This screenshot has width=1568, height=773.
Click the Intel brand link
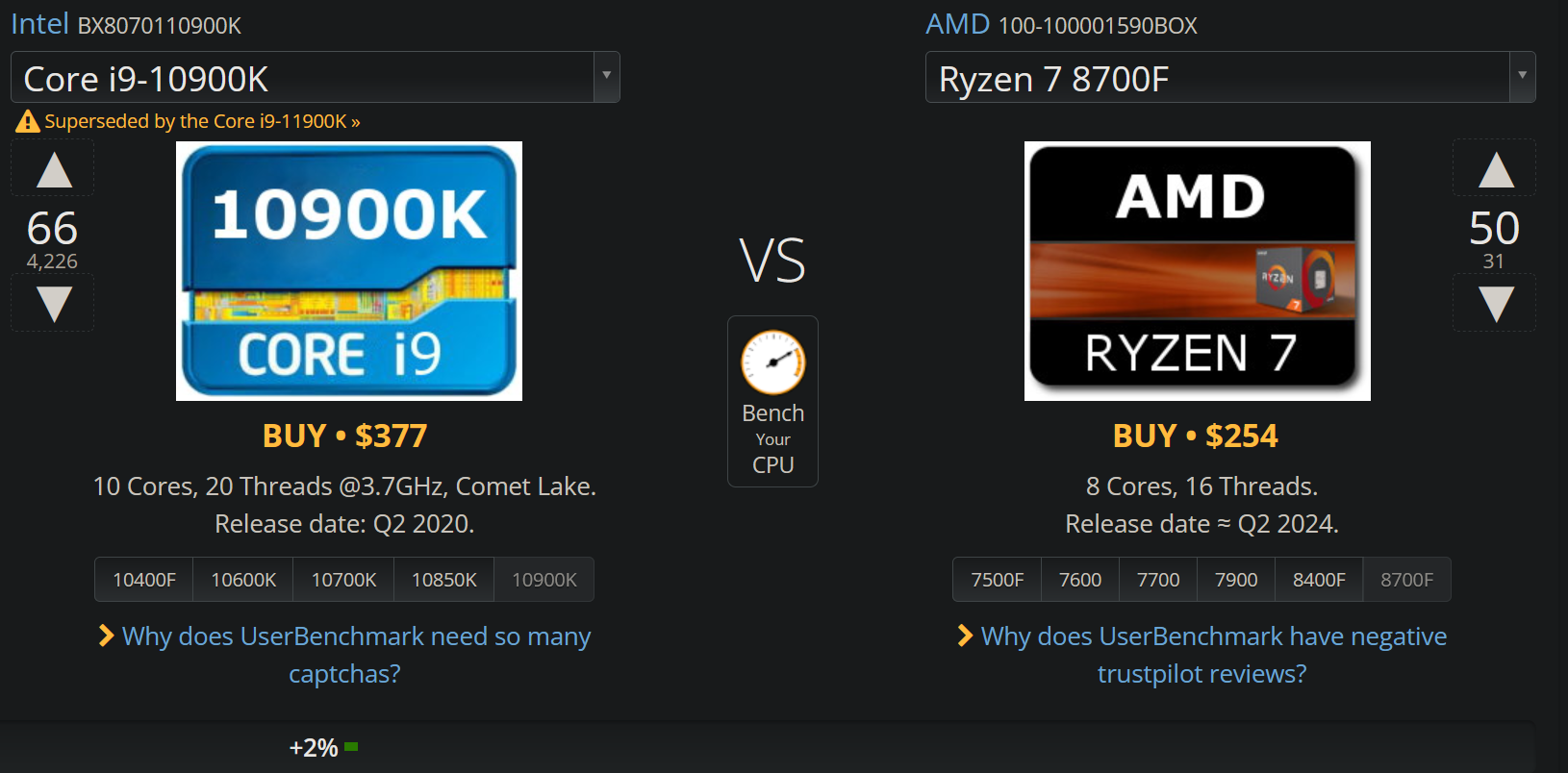(x=39, y=23)
